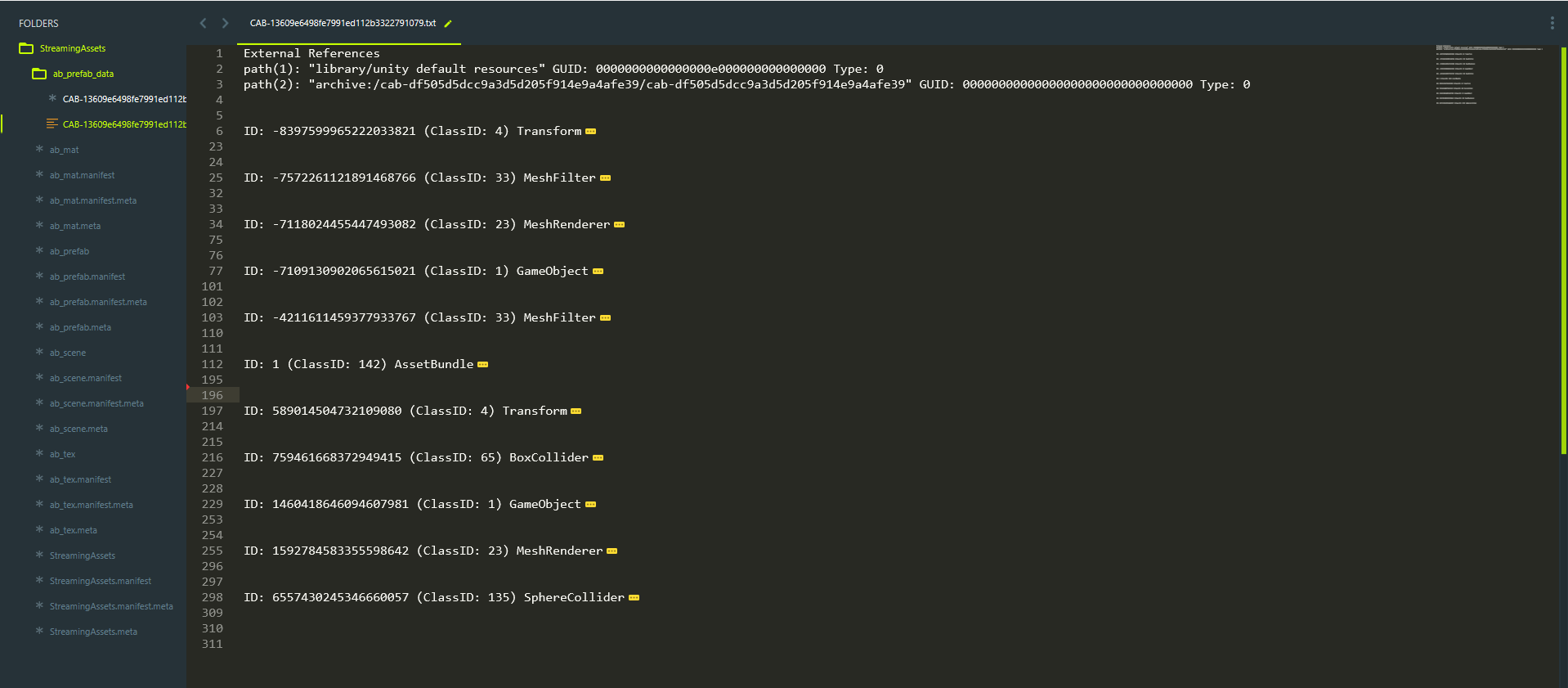1568x688 pixels.
Task: Open ab_scene.manifest file
Action: coord(85,378)
